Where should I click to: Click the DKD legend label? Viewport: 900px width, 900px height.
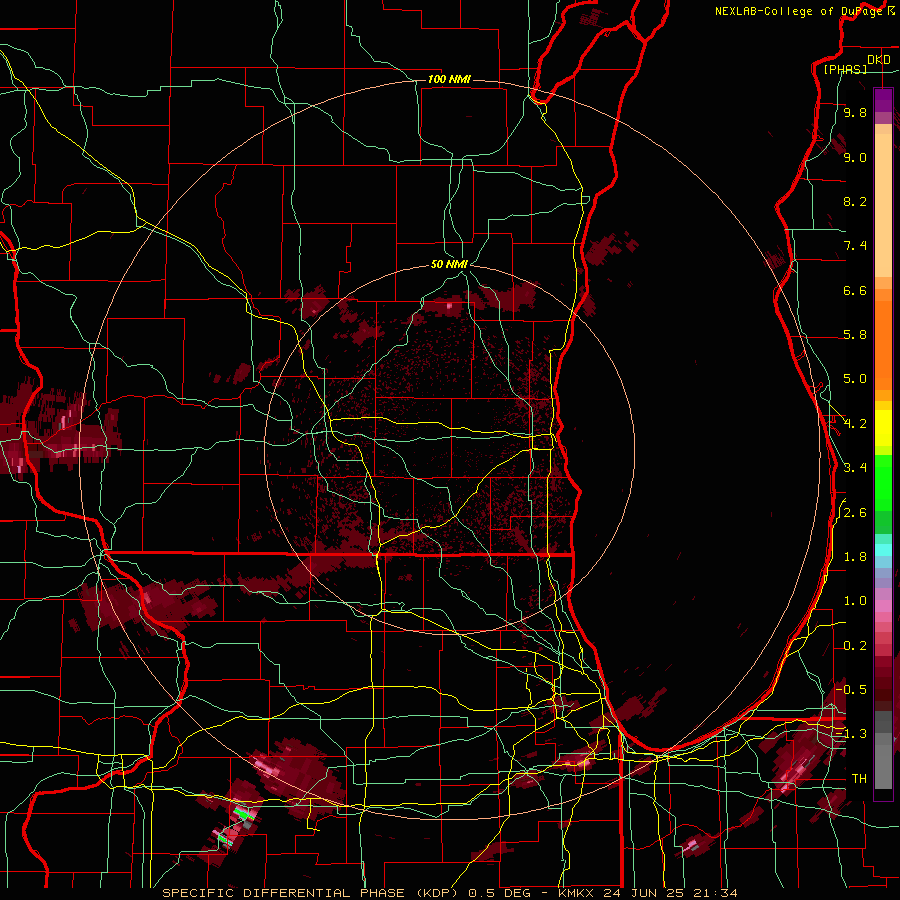pyautogui.click(x=878, y=60)
